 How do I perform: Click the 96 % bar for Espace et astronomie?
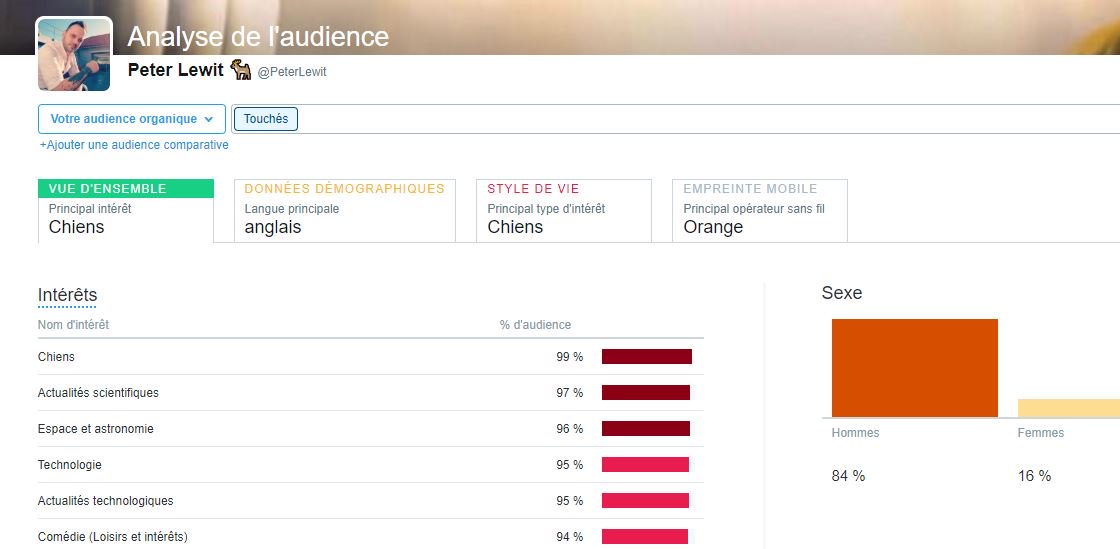[646, 428]
